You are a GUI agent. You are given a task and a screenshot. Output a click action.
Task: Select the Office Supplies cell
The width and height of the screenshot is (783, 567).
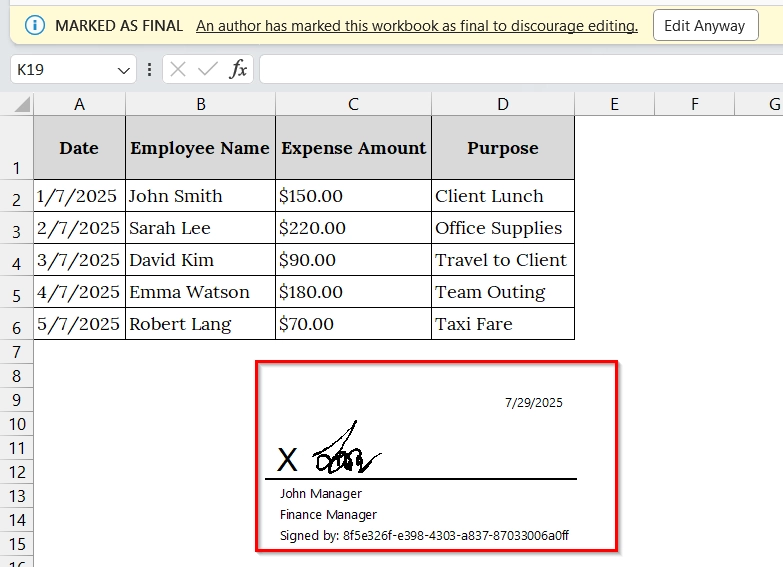point(503,228)
